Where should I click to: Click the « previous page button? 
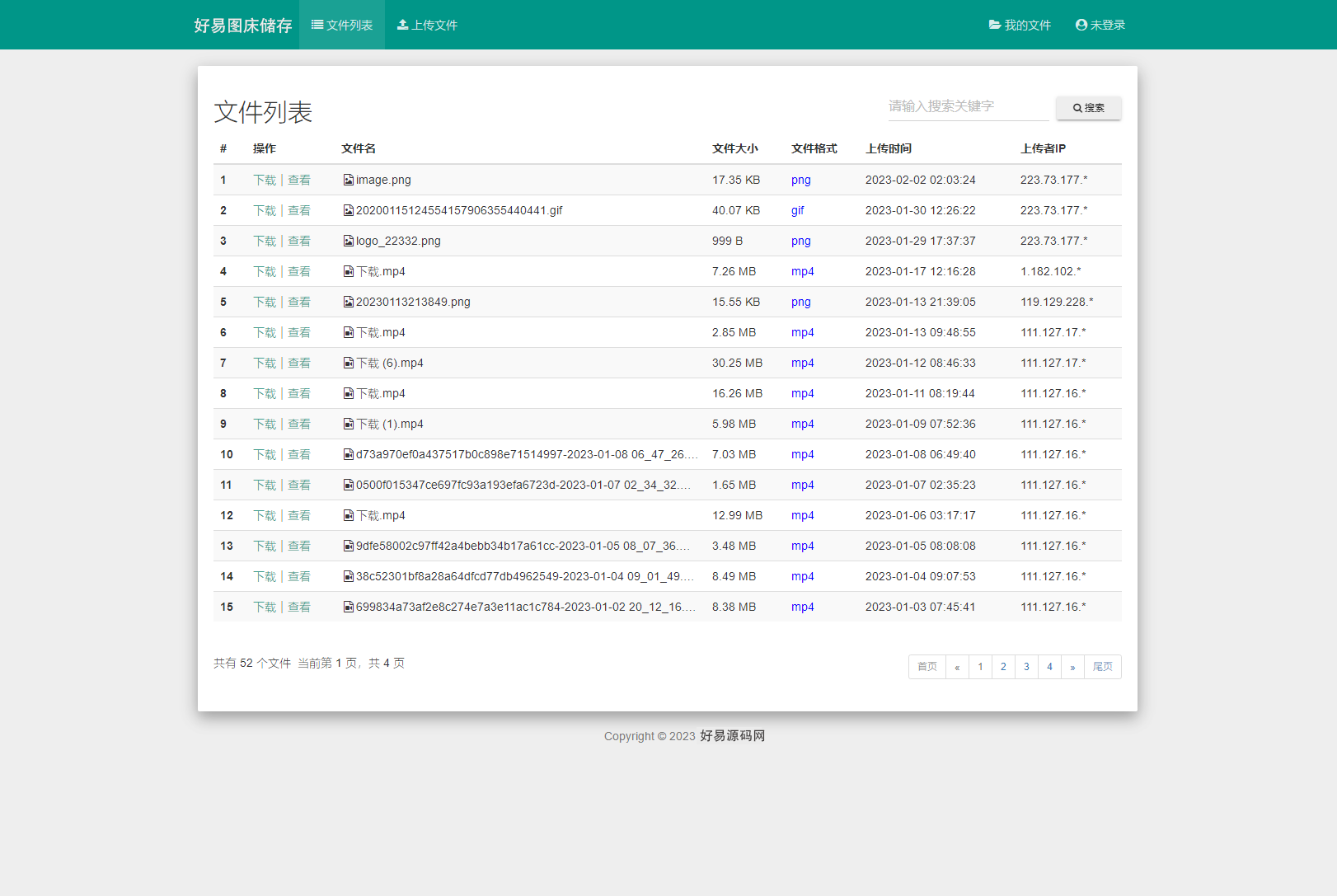(x=957, y=667)
